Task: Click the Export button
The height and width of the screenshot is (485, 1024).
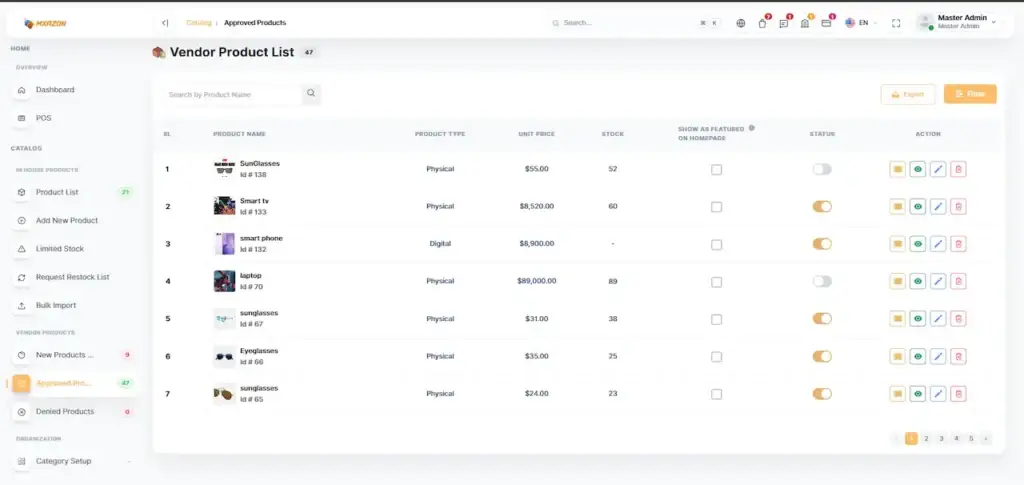Action: pos(908,94)
